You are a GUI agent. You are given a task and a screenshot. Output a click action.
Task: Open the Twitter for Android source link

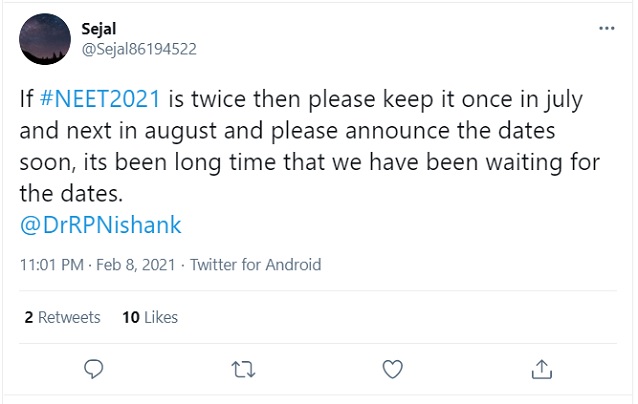tap(256, 265)
